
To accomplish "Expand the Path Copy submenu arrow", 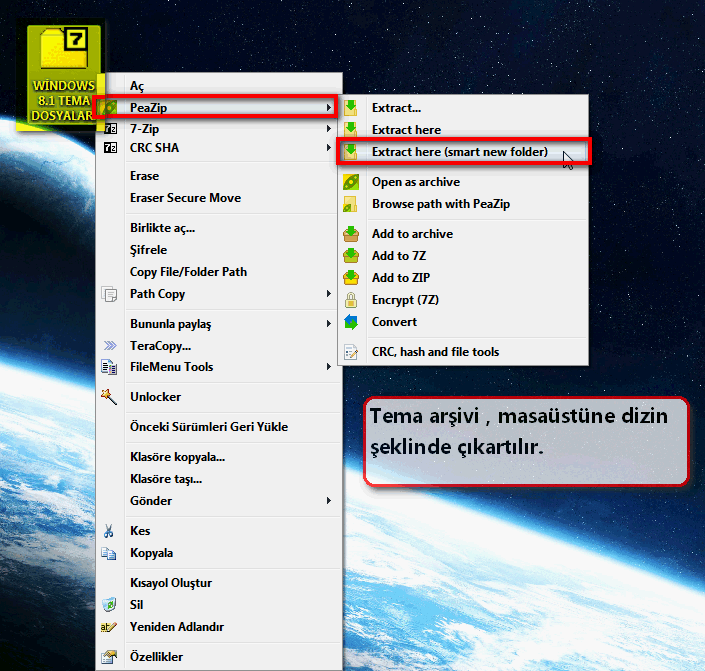I will click(329, 294).
